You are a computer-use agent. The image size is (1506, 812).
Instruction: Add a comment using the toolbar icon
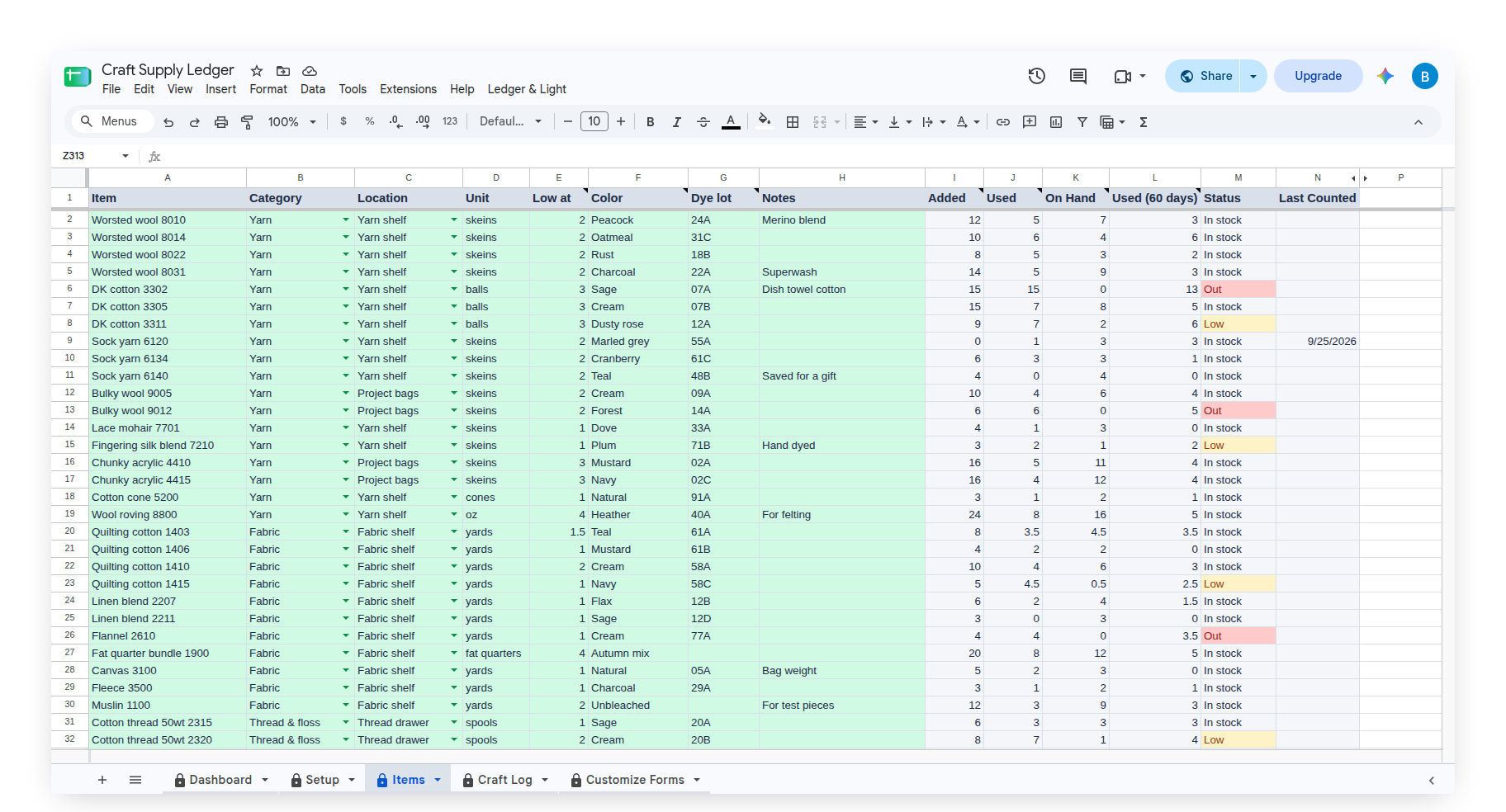click(1030, 122)
